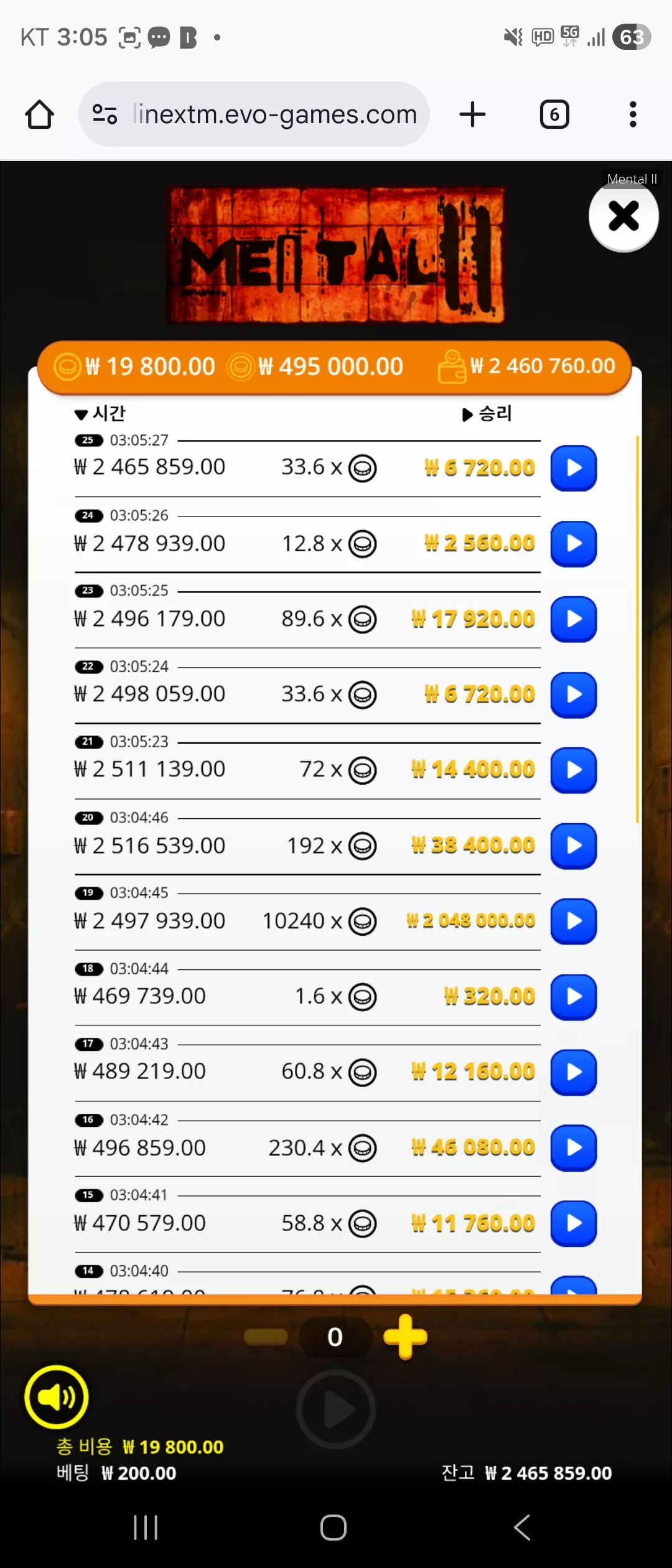The width and height of the screenshot is (672, 1568).
Task: Replay round 19 with 10240x win
Action: coord(574,922)
